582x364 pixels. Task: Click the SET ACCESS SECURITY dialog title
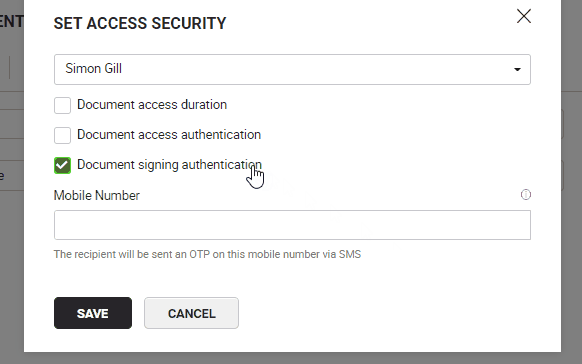(140, 23)
